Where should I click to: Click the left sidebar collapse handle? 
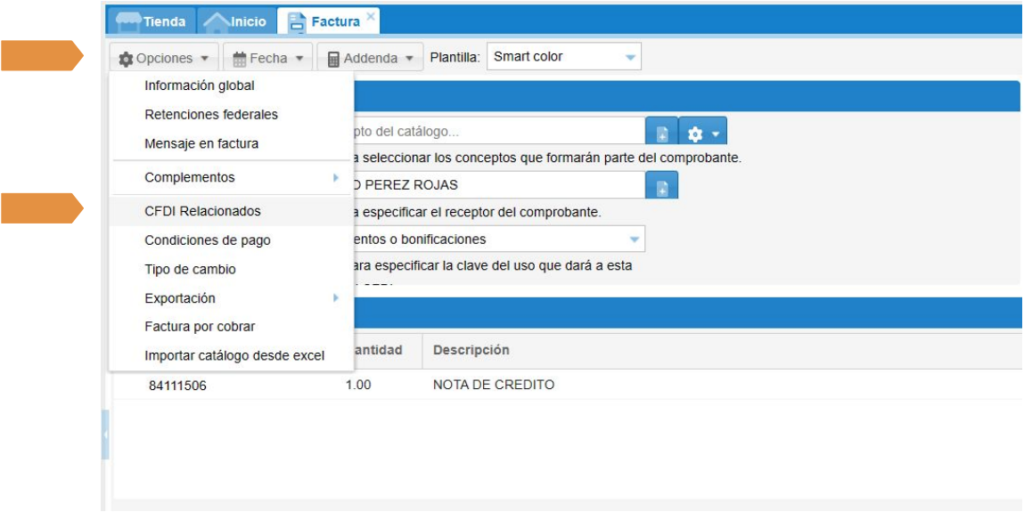pyautogui.click(x=105, y=435)
